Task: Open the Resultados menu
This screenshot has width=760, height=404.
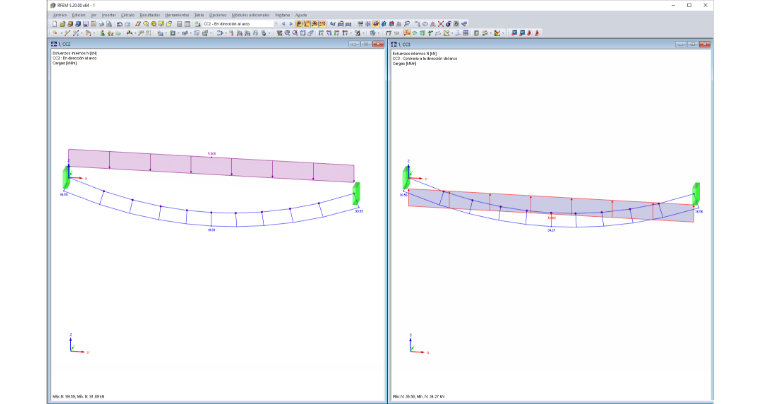Action: [x=150, y=15]
